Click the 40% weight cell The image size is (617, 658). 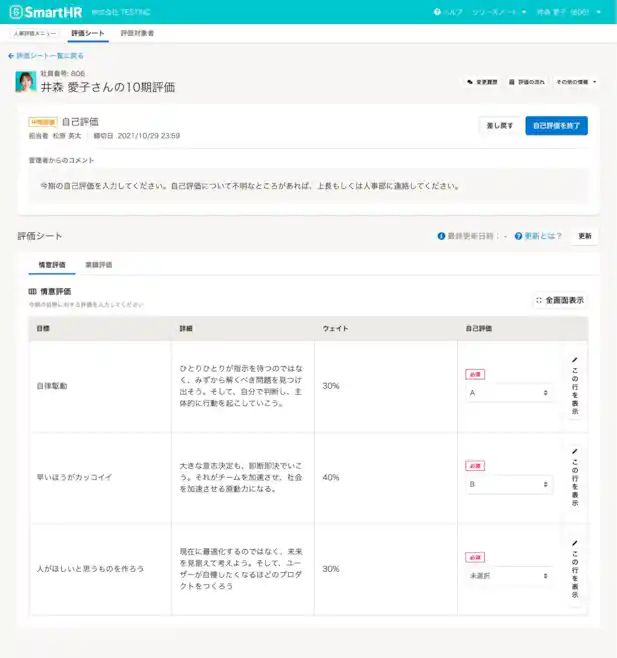pyautogui.click(x=386, y=478)
